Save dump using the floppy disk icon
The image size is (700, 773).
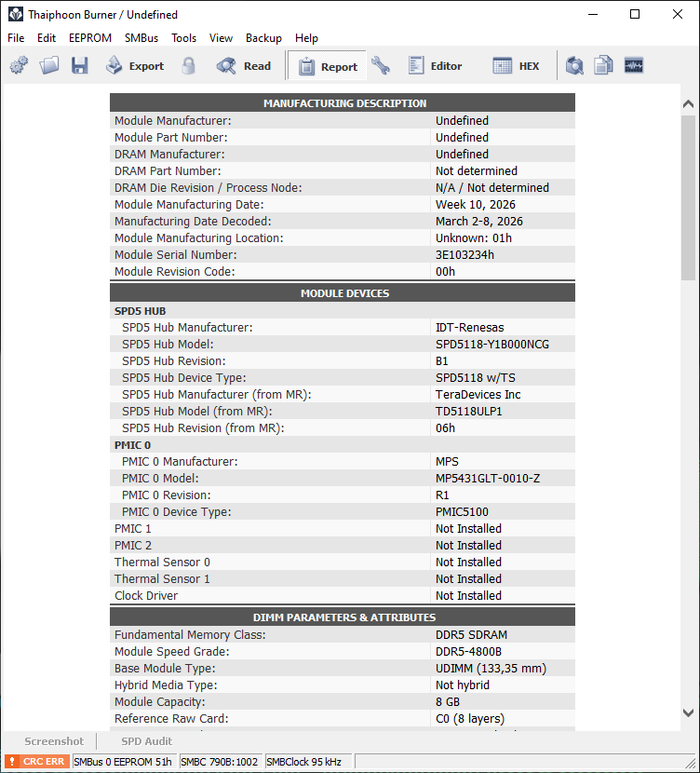tap(79, 66)
